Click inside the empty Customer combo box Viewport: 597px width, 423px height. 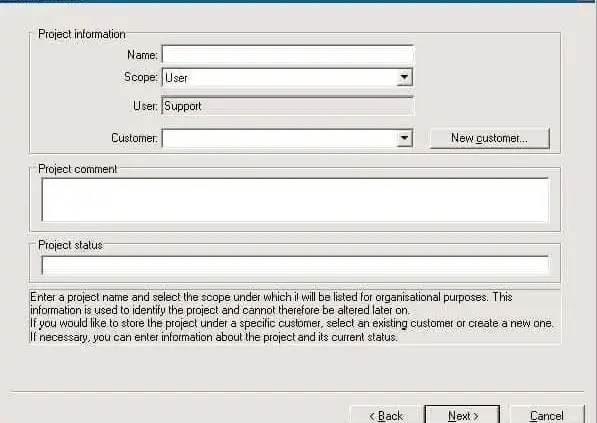[x=279, y=138]
